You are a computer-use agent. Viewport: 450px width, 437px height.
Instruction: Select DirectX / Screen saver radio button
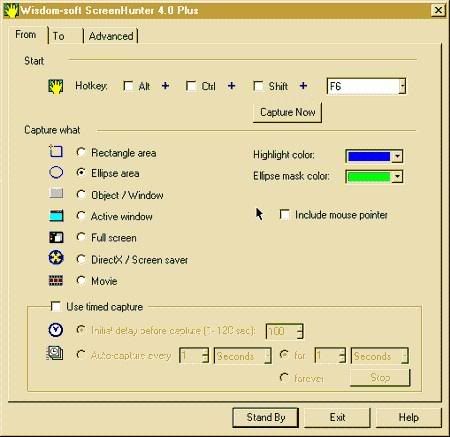(x=81, y=259)
